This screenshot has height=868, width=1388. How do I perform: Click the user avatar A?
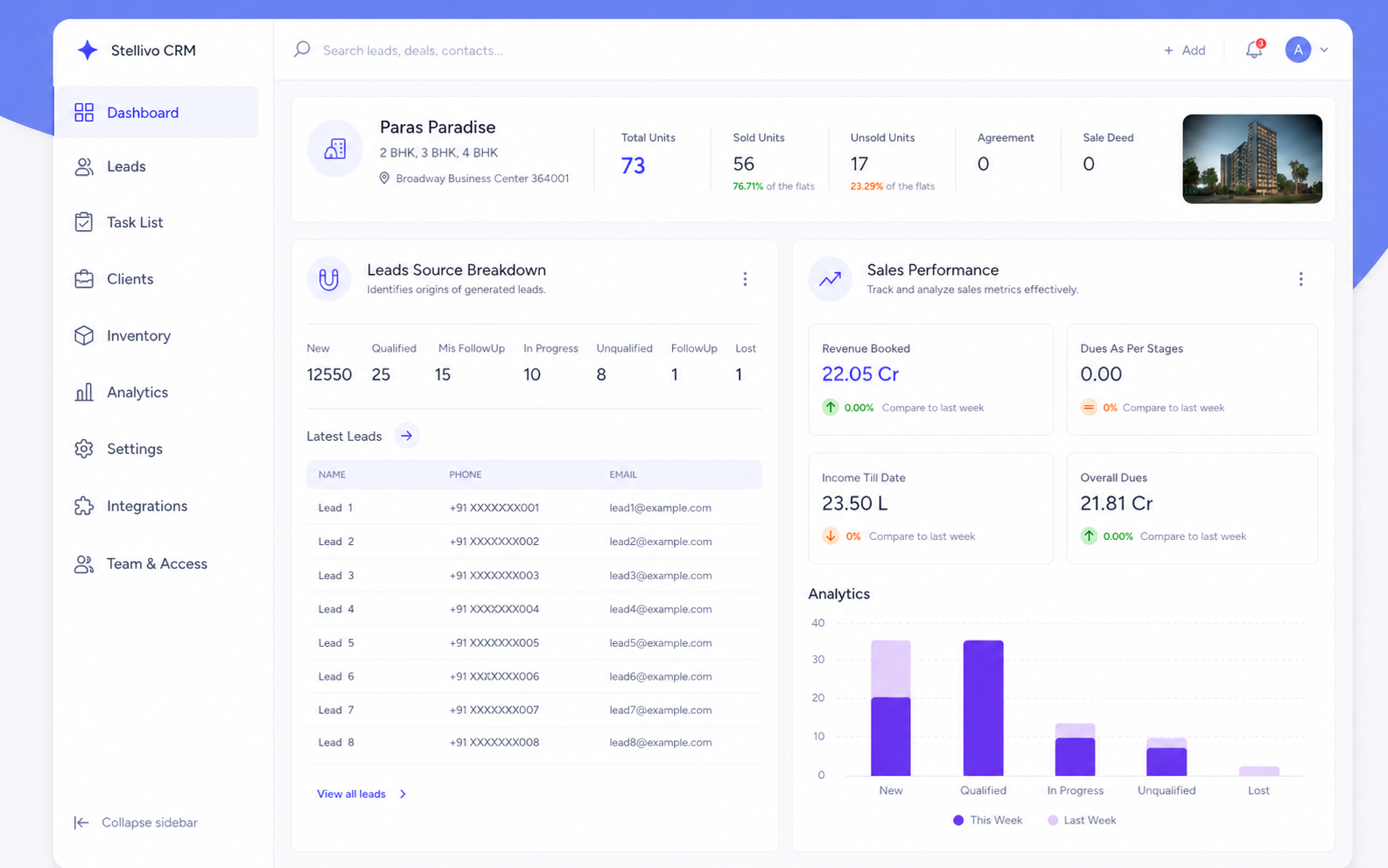1298,50
